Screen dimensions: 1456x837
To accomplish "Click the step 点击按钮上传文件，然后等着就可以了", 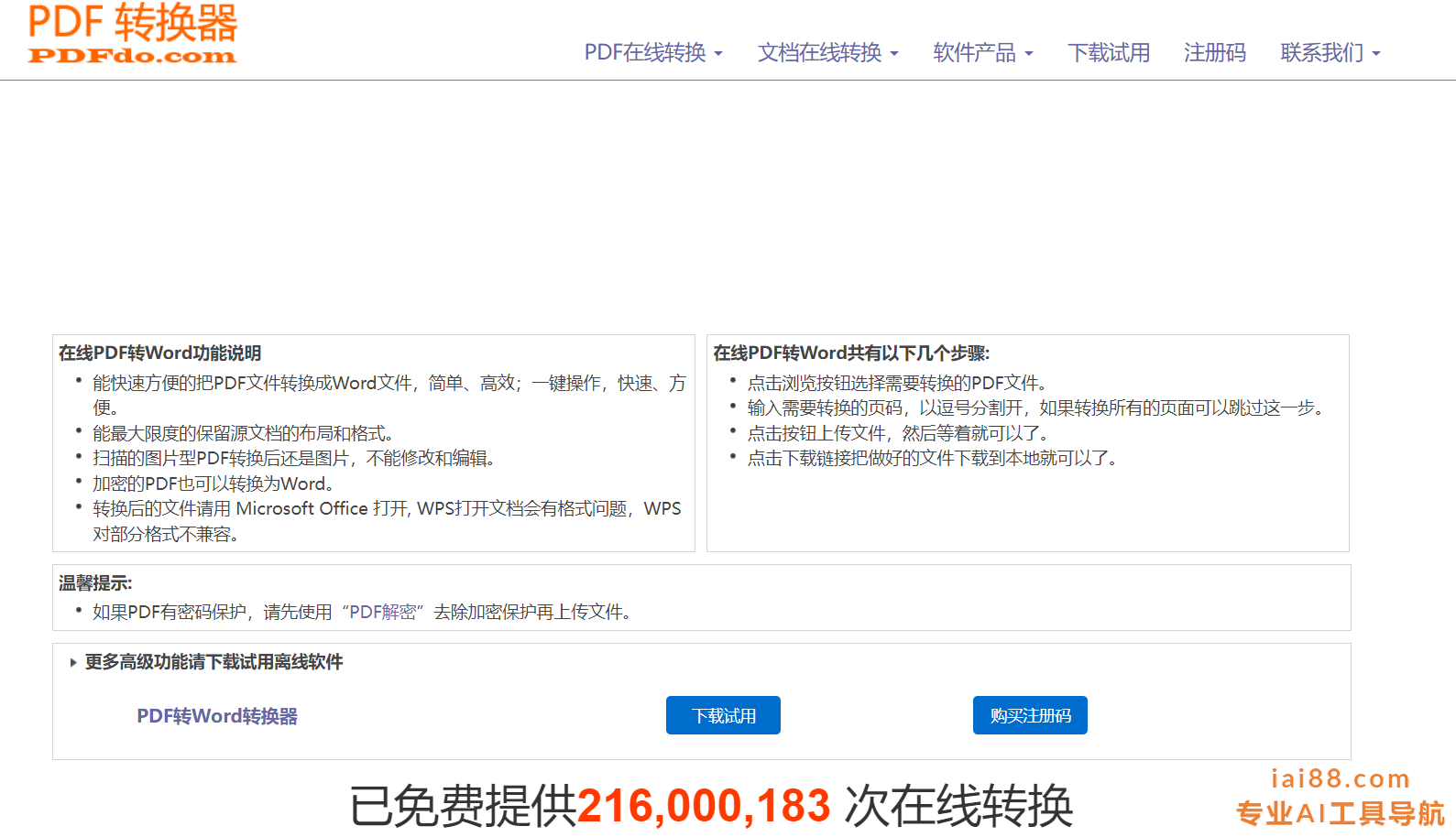I will point(898,433).
